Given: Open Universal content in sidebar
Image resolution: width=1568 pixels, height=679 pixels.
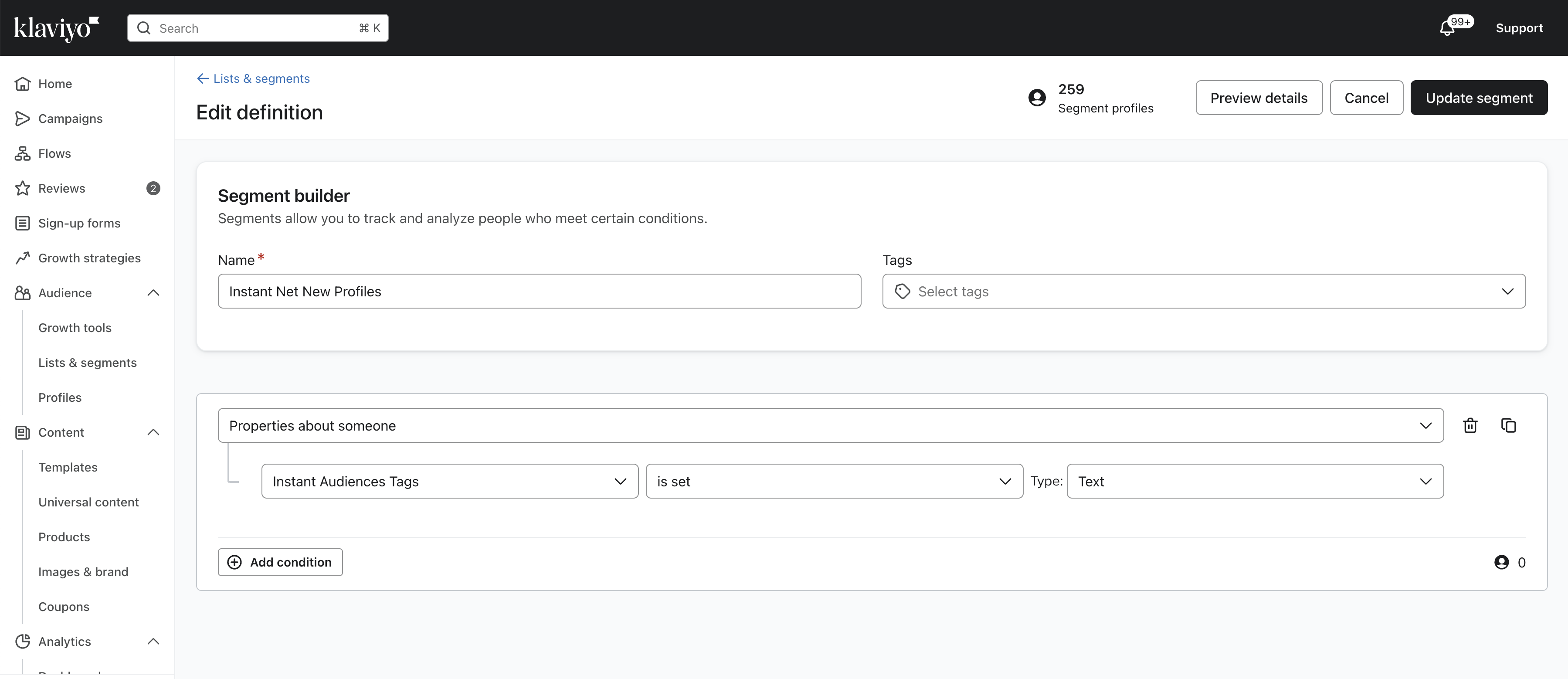Looking at the screenshot, I should (88, 502).
